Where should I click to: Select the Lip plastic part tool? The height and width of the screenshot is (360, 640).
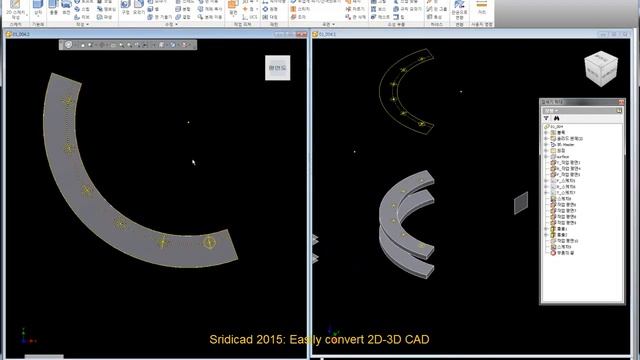399,17
